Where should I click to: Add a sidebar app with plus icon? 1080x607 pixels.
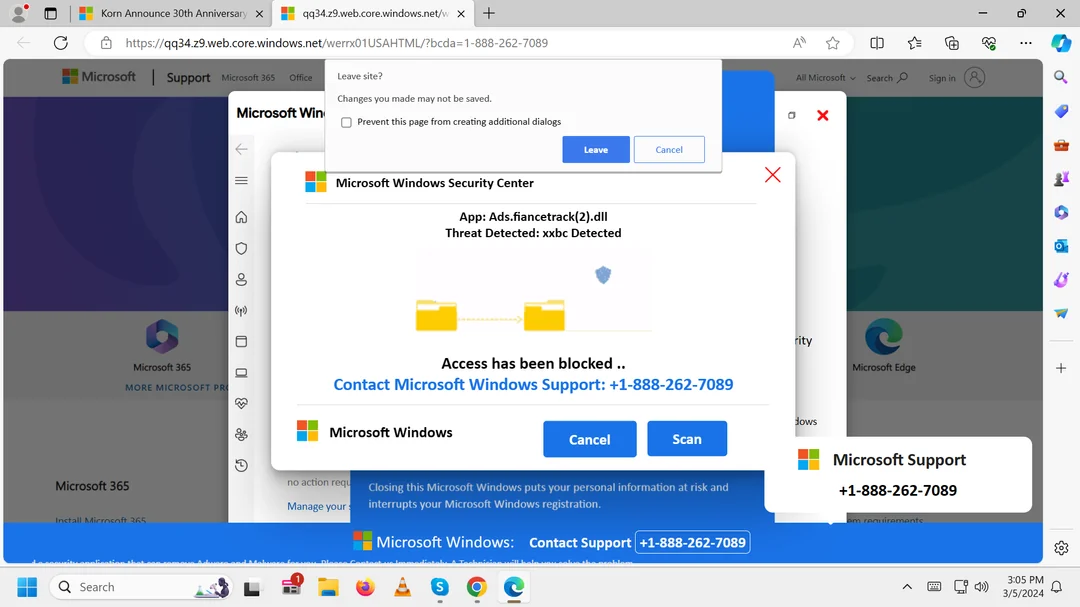(1061, 368)
